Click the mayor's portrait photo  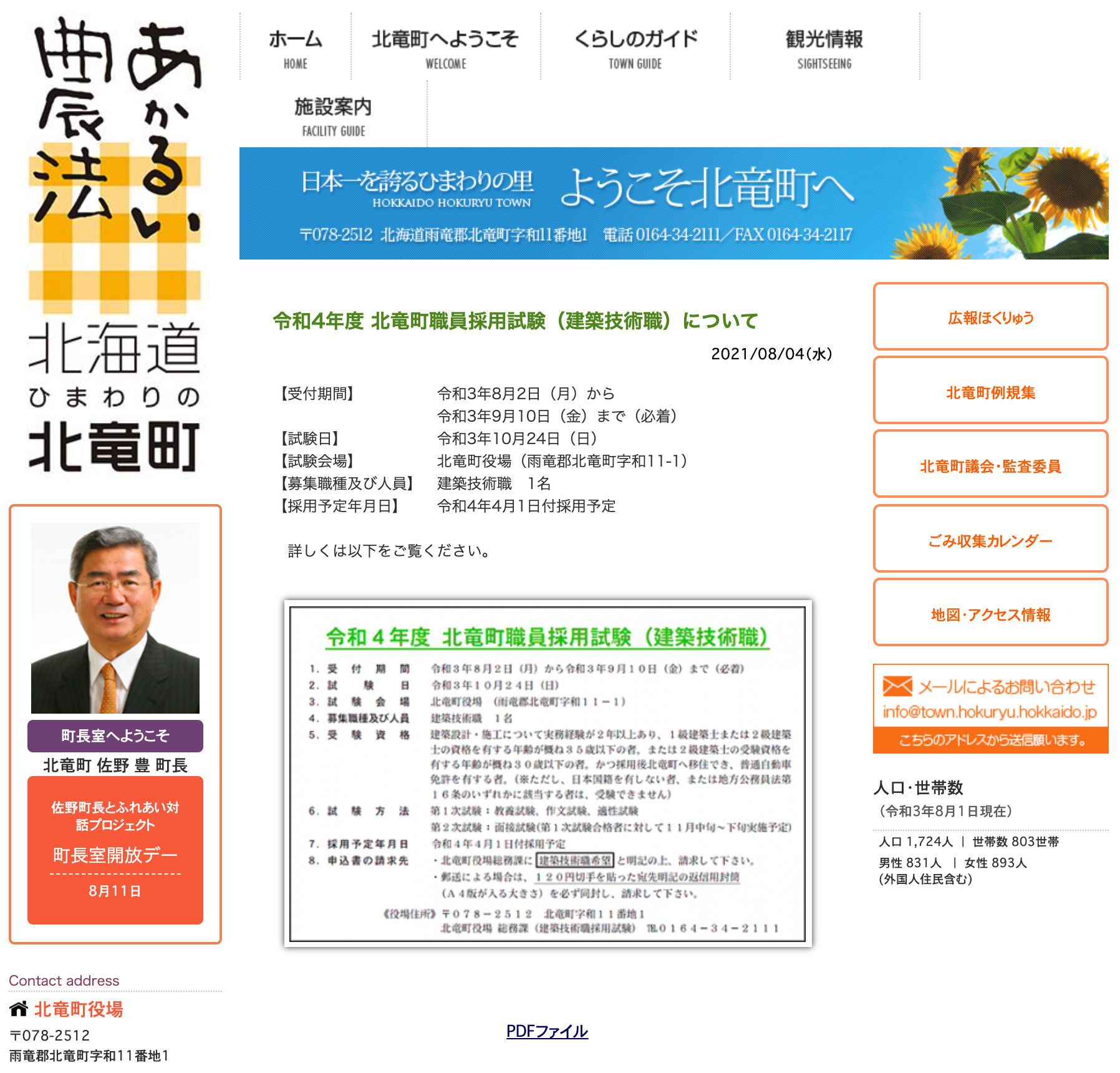point(115,618)
